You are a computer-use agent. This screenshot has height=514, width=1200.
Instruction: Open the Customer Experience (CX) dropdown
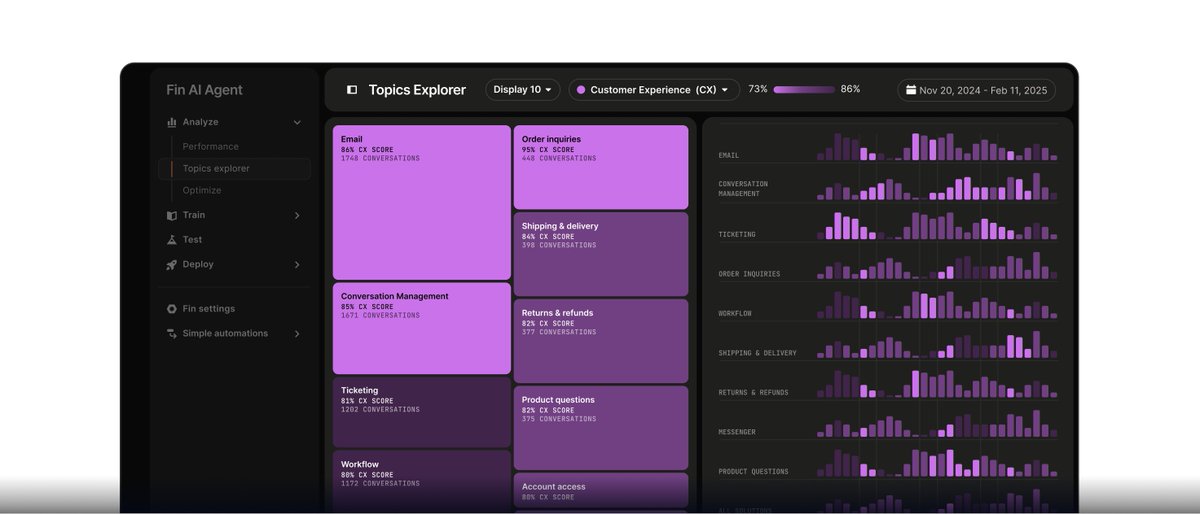[655, 90]
